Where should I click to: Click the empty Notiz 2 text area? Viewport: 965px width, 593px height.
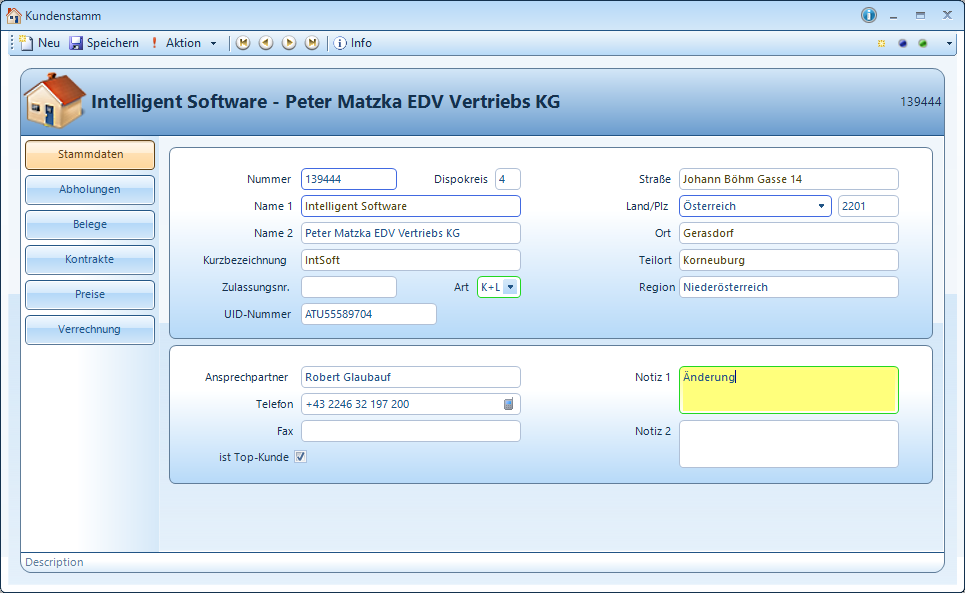(788, 444)
